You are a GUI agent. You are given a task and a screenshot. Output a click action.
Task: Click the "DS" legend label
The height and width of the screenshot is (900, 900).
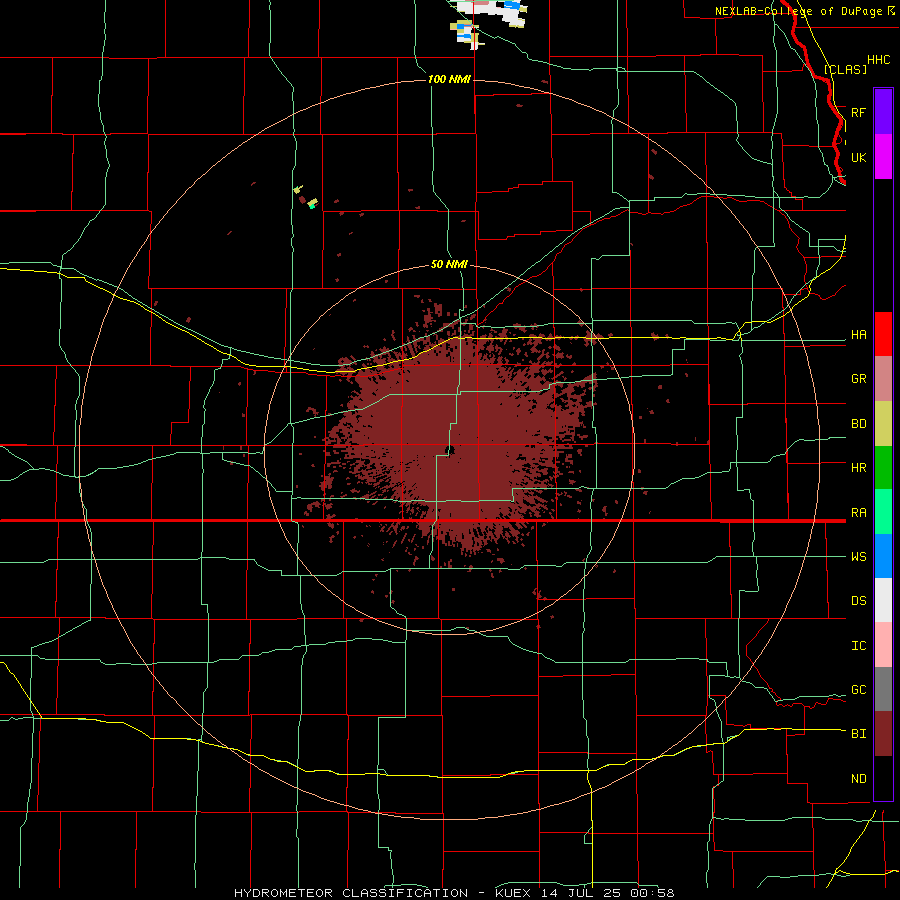coord(858,601)
